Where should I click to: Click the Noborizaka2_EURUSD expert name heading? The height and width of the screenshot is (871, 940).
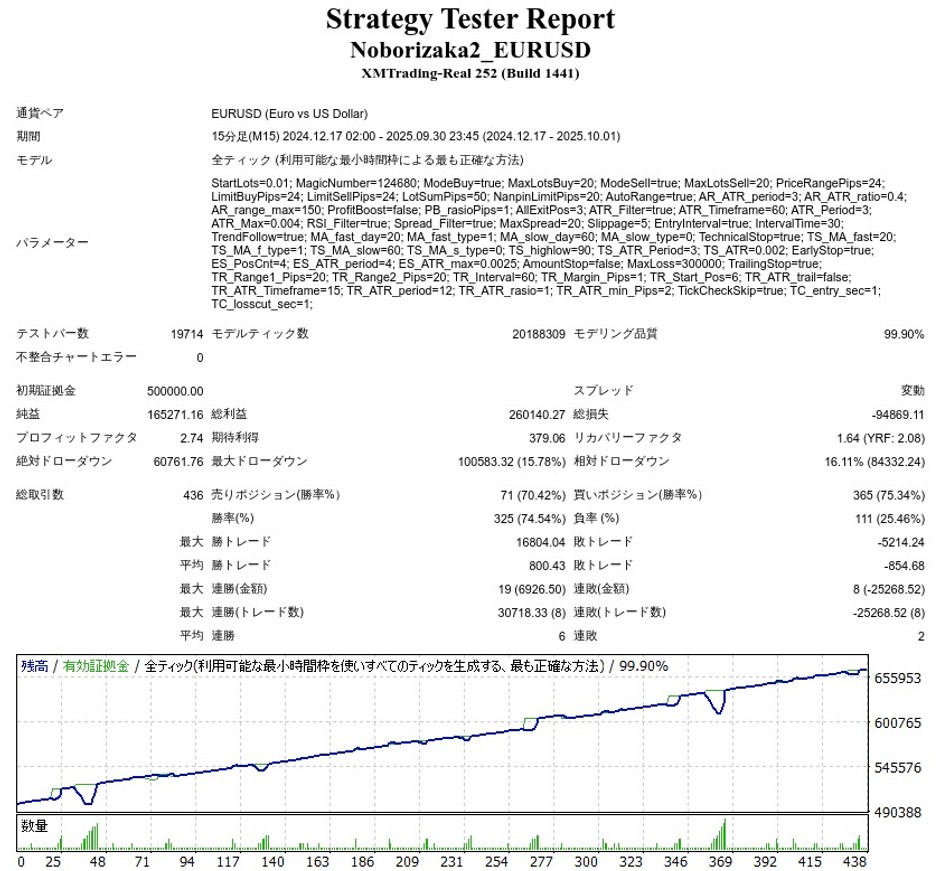pos(470,50)
